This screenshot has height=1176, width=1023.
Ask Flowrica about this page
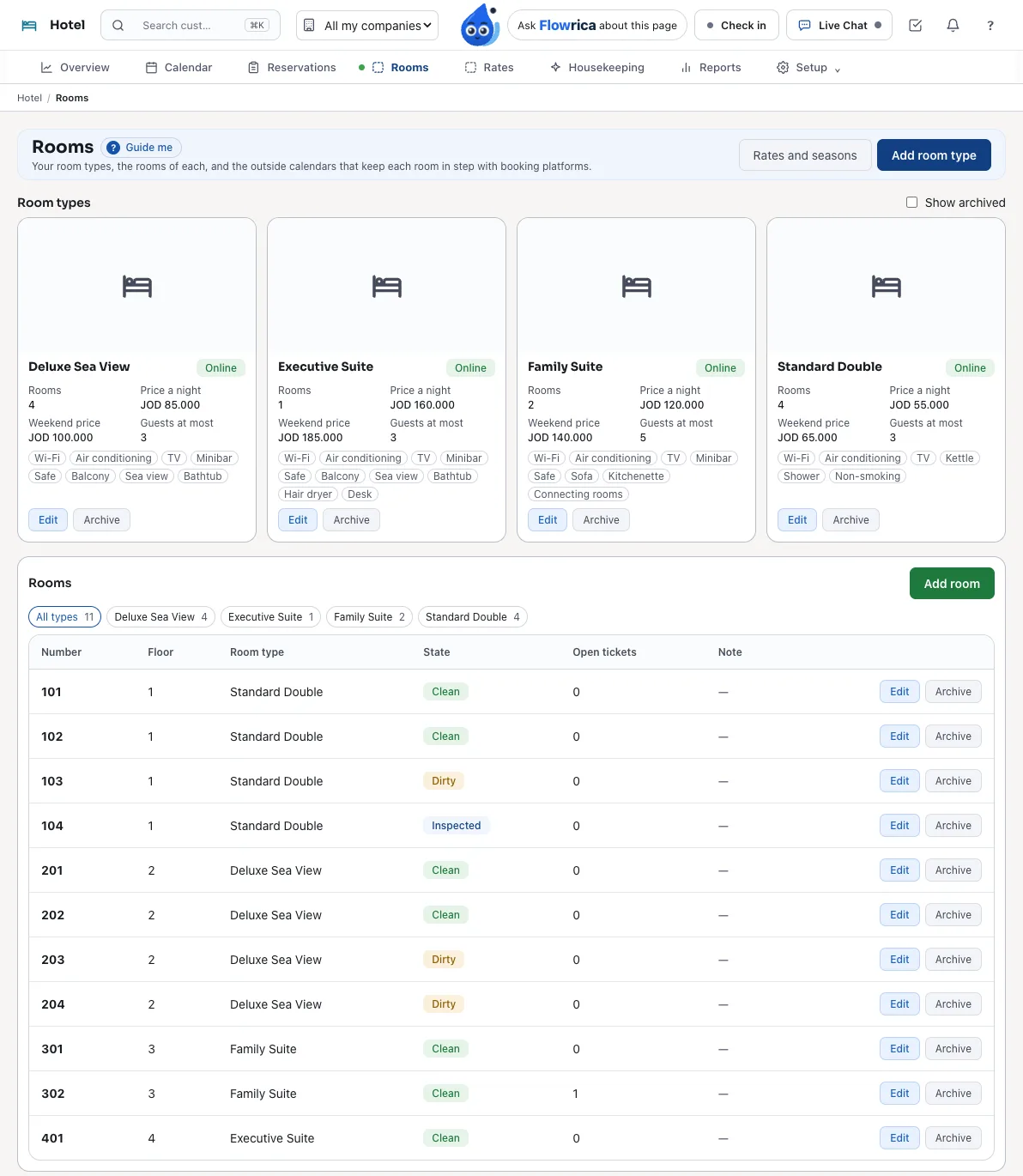click(597, 26)
